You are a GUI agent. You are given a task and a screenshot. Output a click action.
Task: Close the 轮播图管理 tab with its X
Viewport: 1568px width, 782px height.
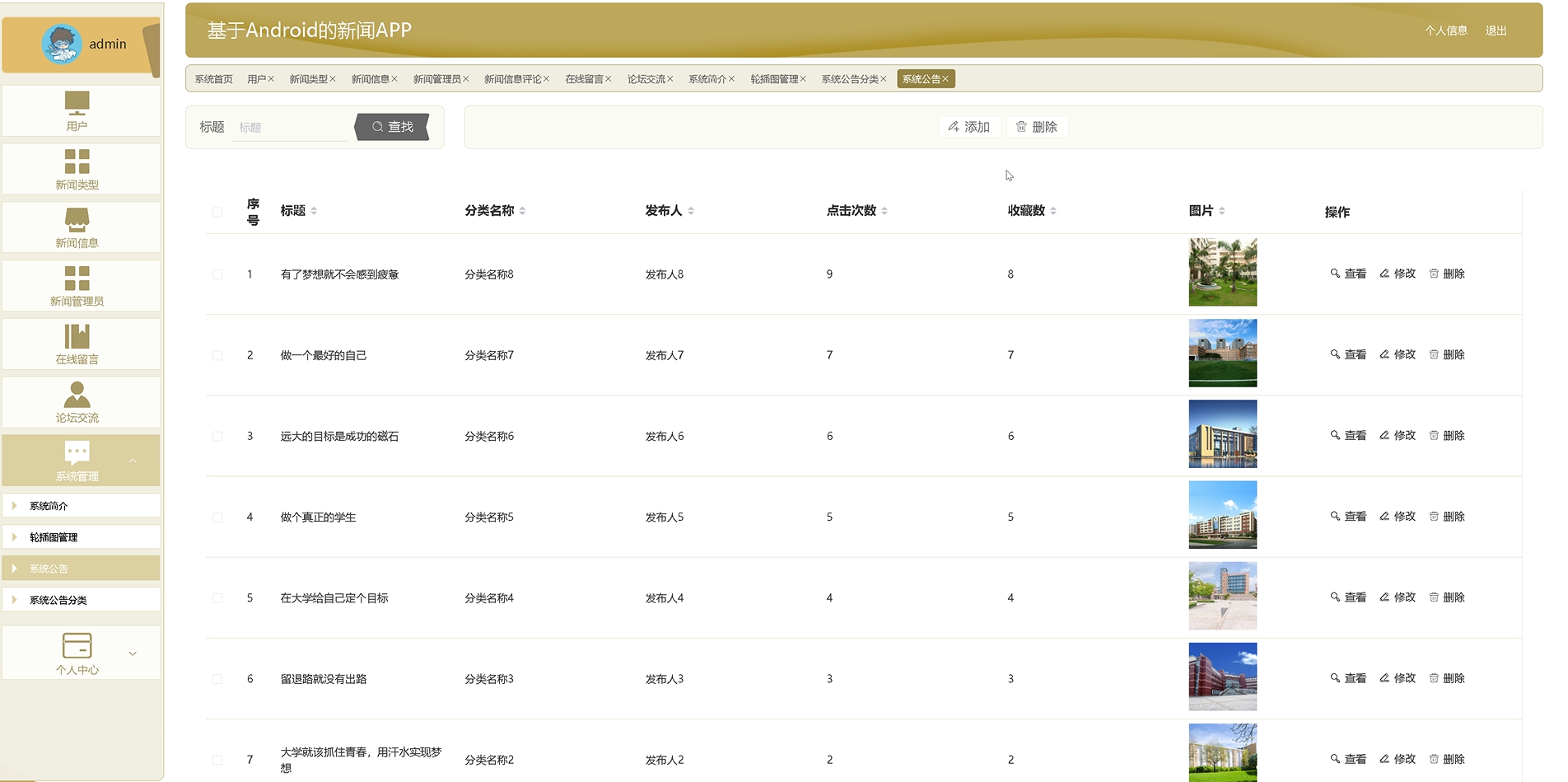point(803,79)
